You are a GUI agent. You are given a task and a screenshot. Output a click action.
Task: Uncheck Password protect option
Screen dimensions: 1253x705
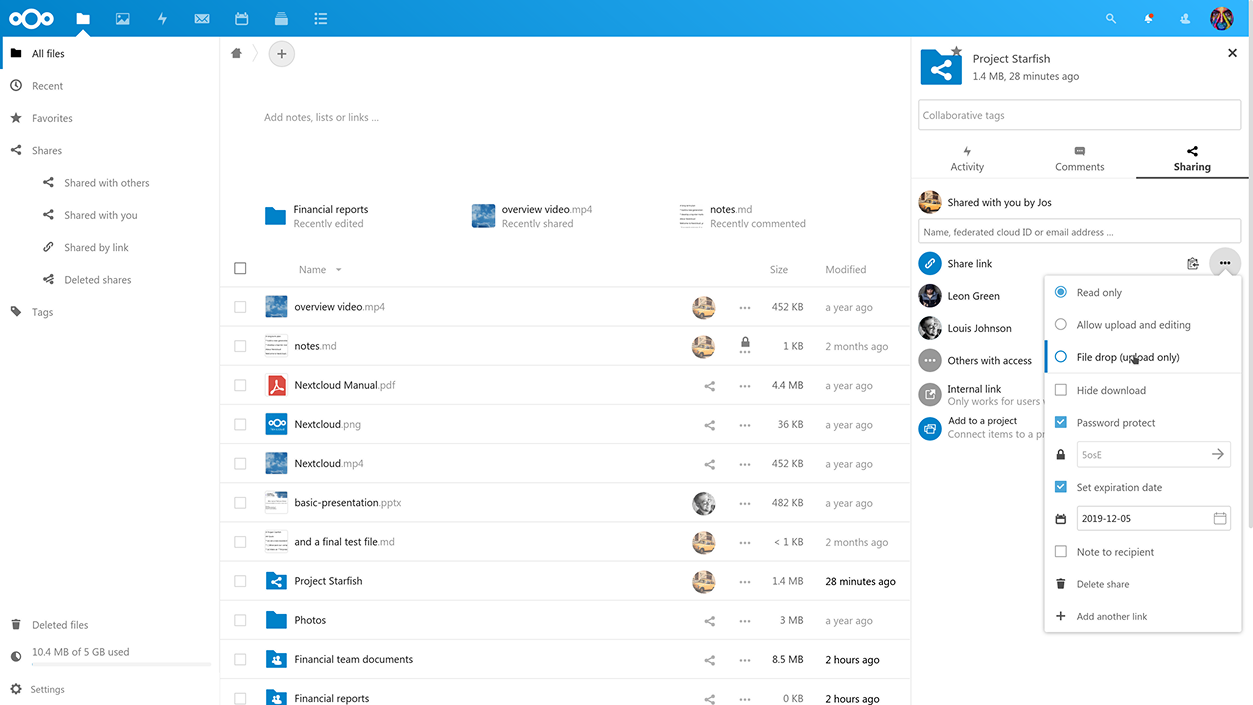pyautogui.click(x=1061, y=423)
